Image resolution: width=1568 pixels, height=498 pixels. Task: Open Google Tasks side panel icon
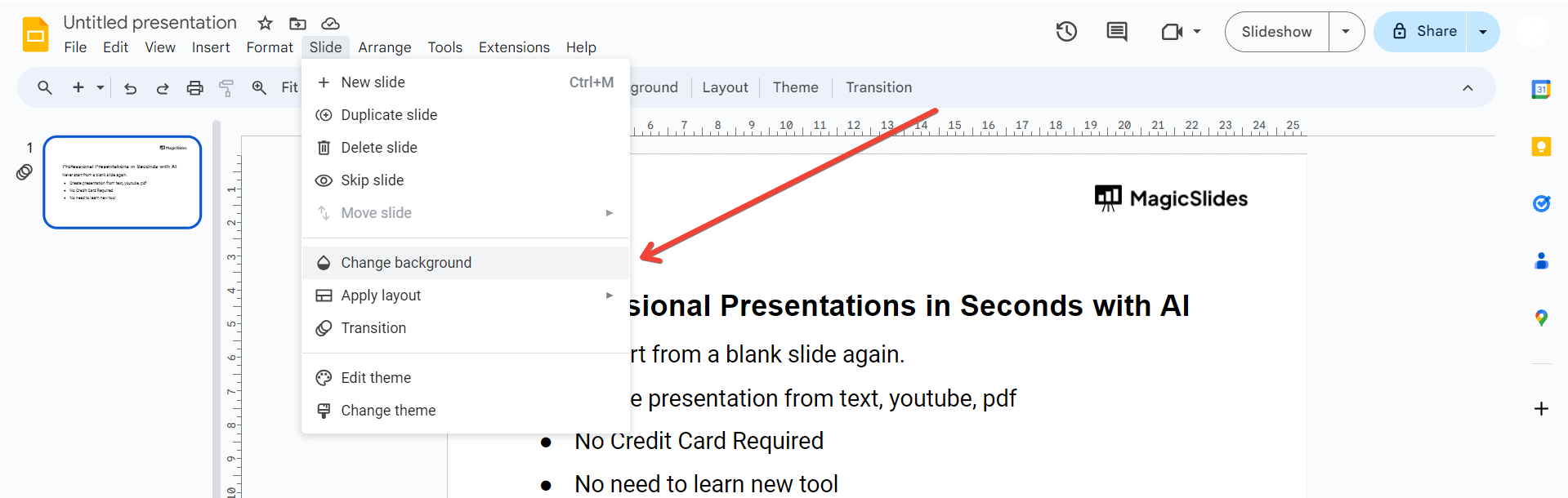click(x=1541, y=203)
